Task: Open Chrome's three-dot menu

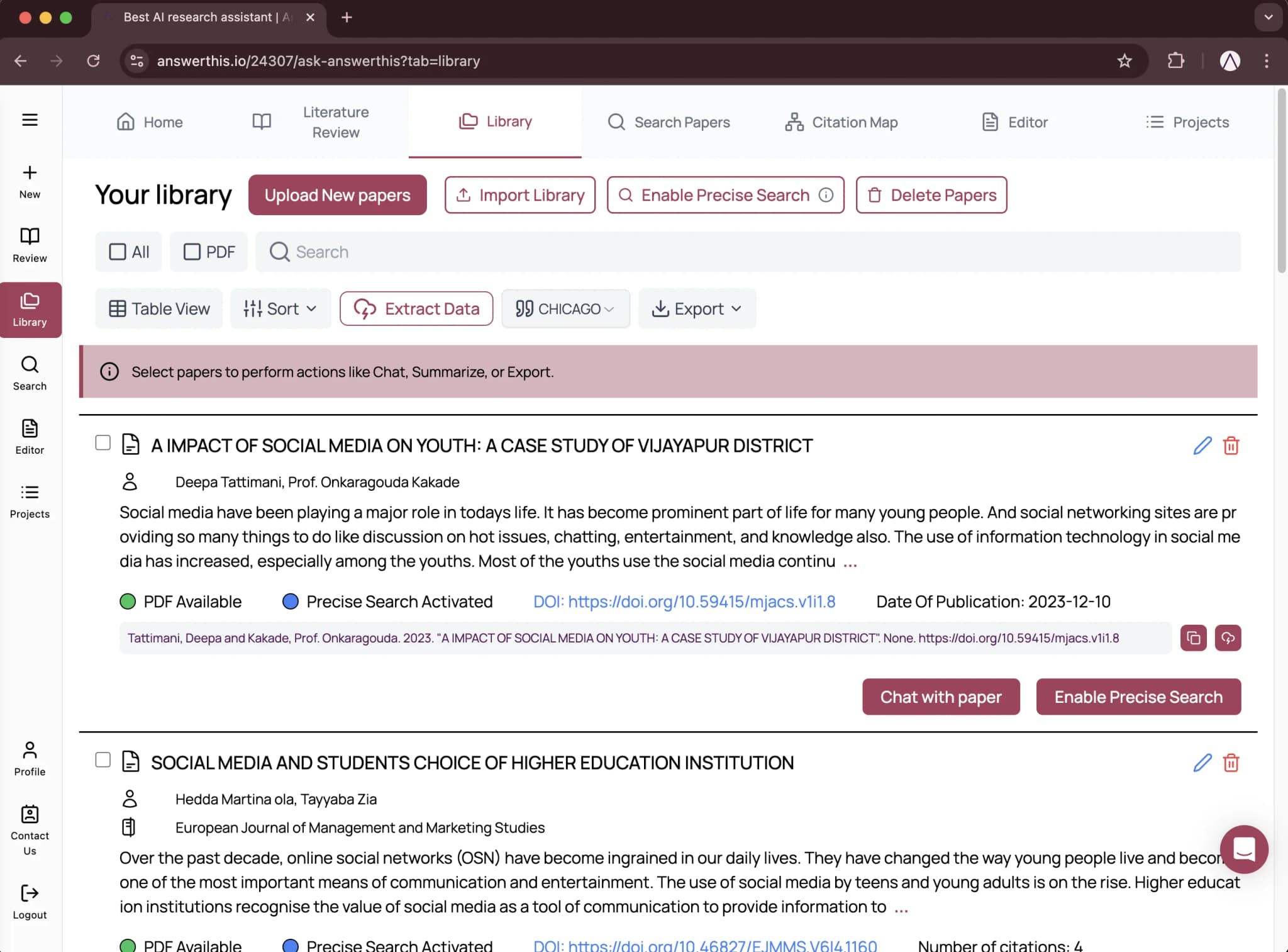Action: coord(1267,61)
